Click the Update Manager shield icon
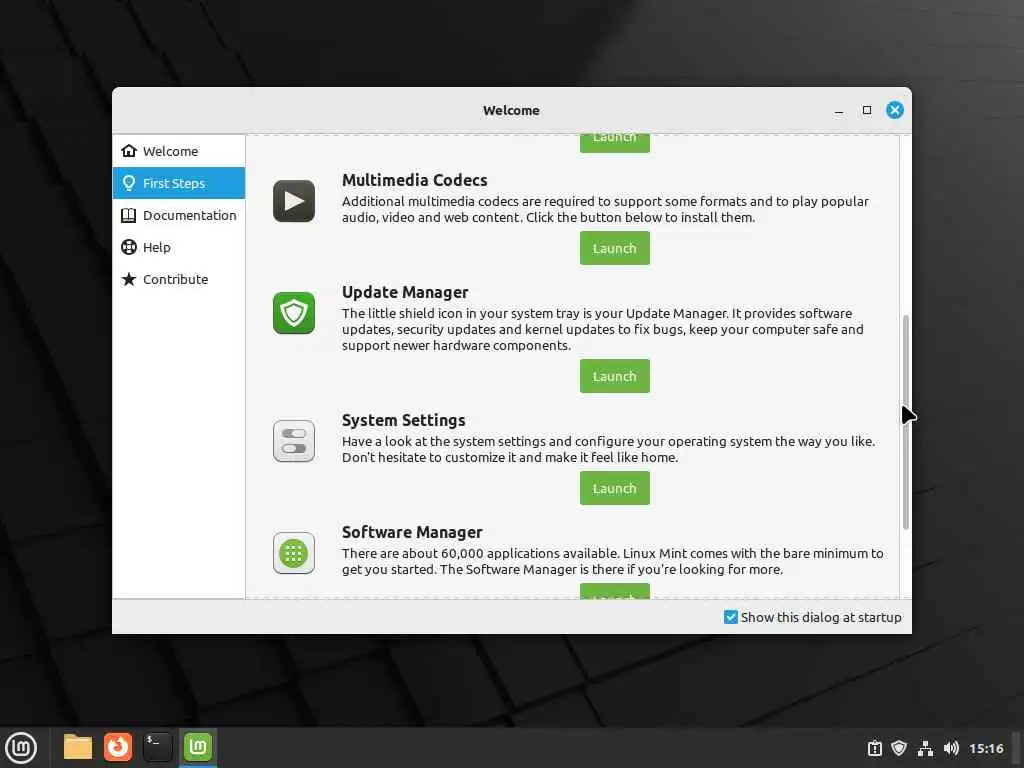The width and height of the screenshot is (1024, 768). (294, 313)
